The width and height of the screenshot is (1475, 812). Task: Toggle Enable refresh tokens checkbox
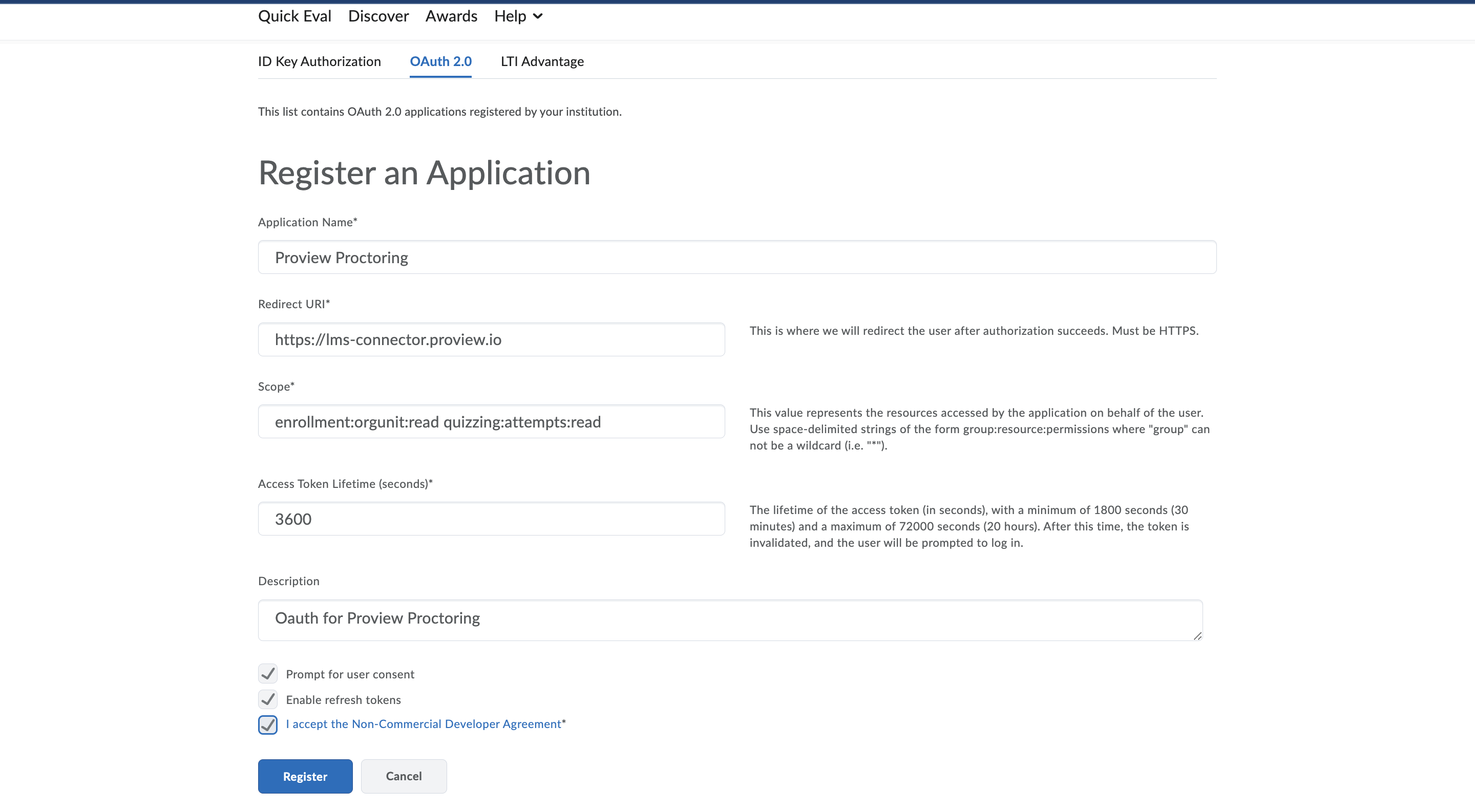267,699
